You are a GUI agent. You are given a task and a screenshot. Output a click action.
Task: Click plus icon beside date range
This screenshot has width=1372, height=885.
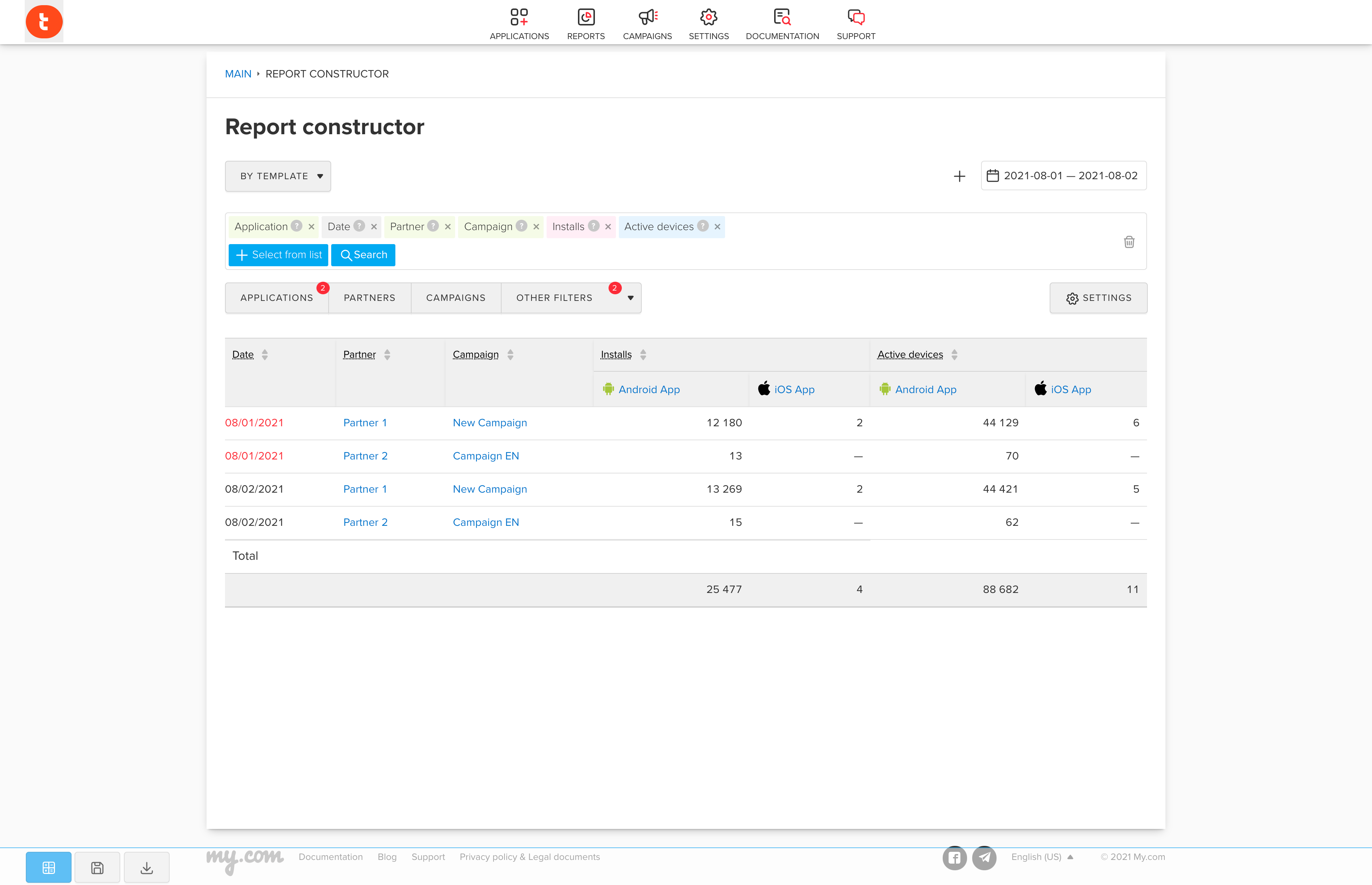(x=959, y=176)
